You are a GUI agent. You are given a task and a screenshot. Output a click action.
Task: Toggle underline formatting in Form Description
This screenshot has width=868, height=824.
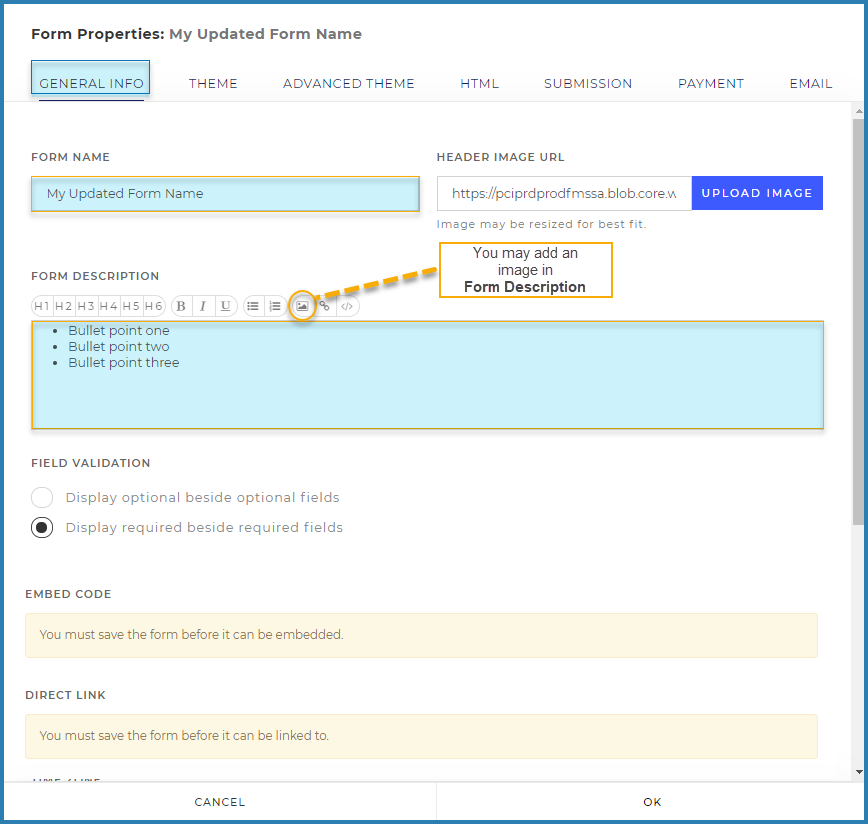pyautogui.click(x=225, y=306)
